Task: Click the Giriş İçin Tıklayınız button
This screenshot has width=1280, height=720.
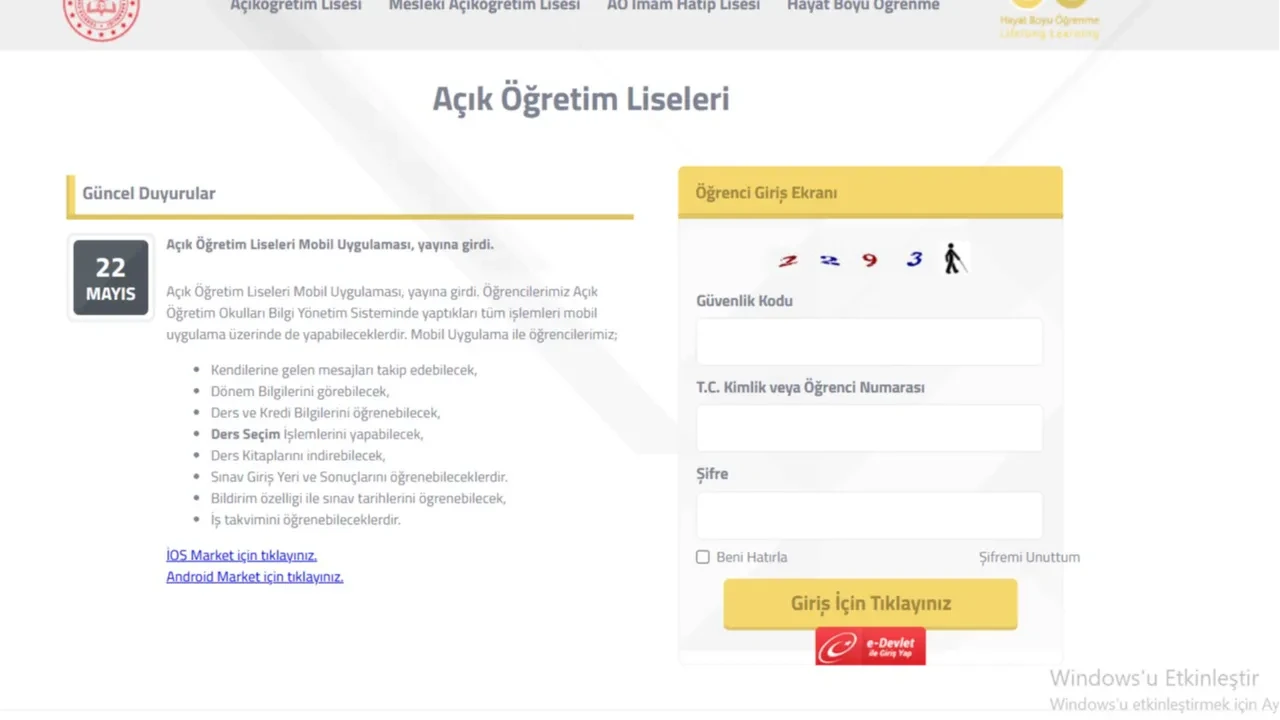Action: click(870, 604)
